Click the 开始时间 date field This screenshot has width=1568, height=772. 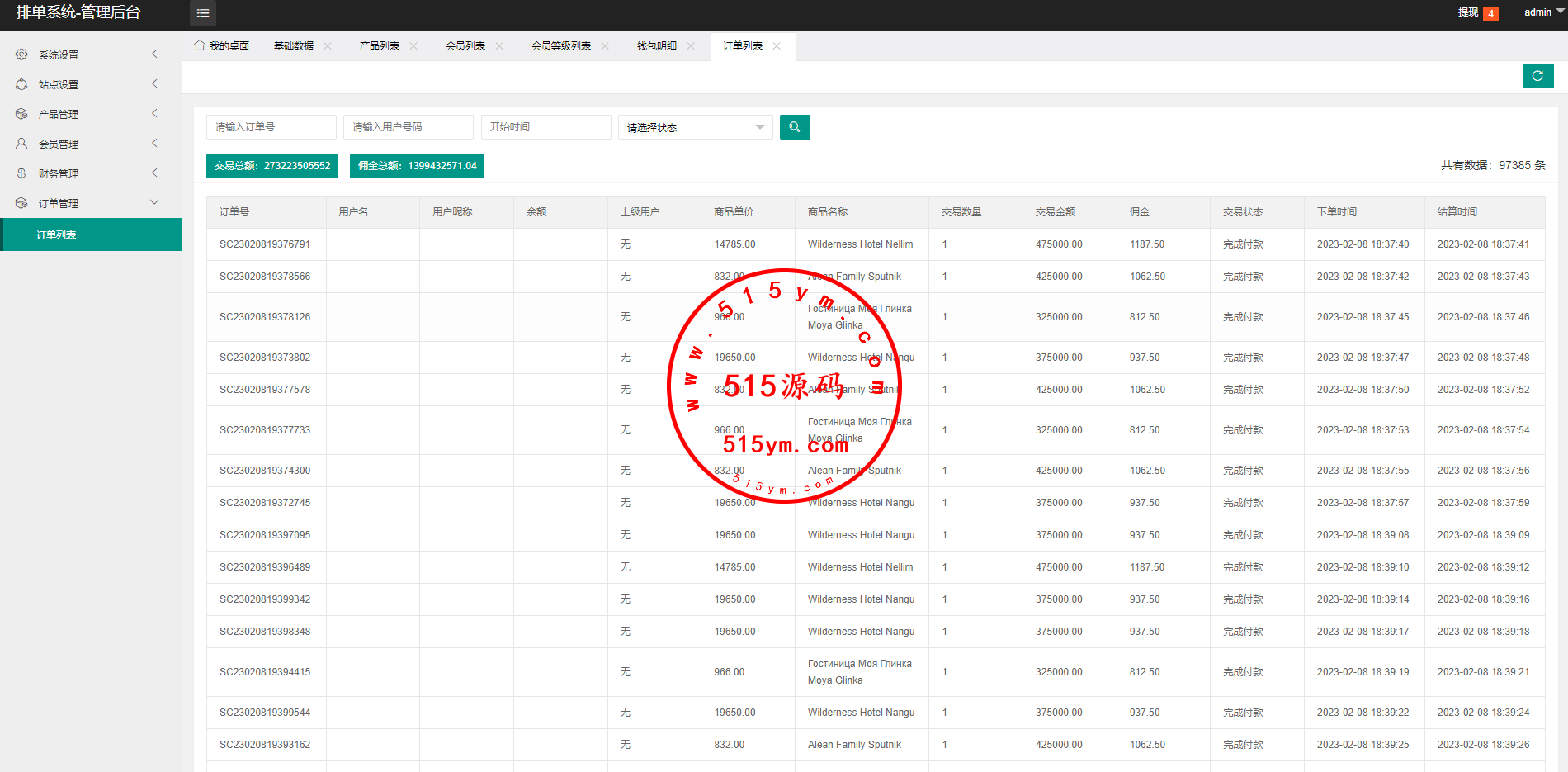tap(545, 127)
